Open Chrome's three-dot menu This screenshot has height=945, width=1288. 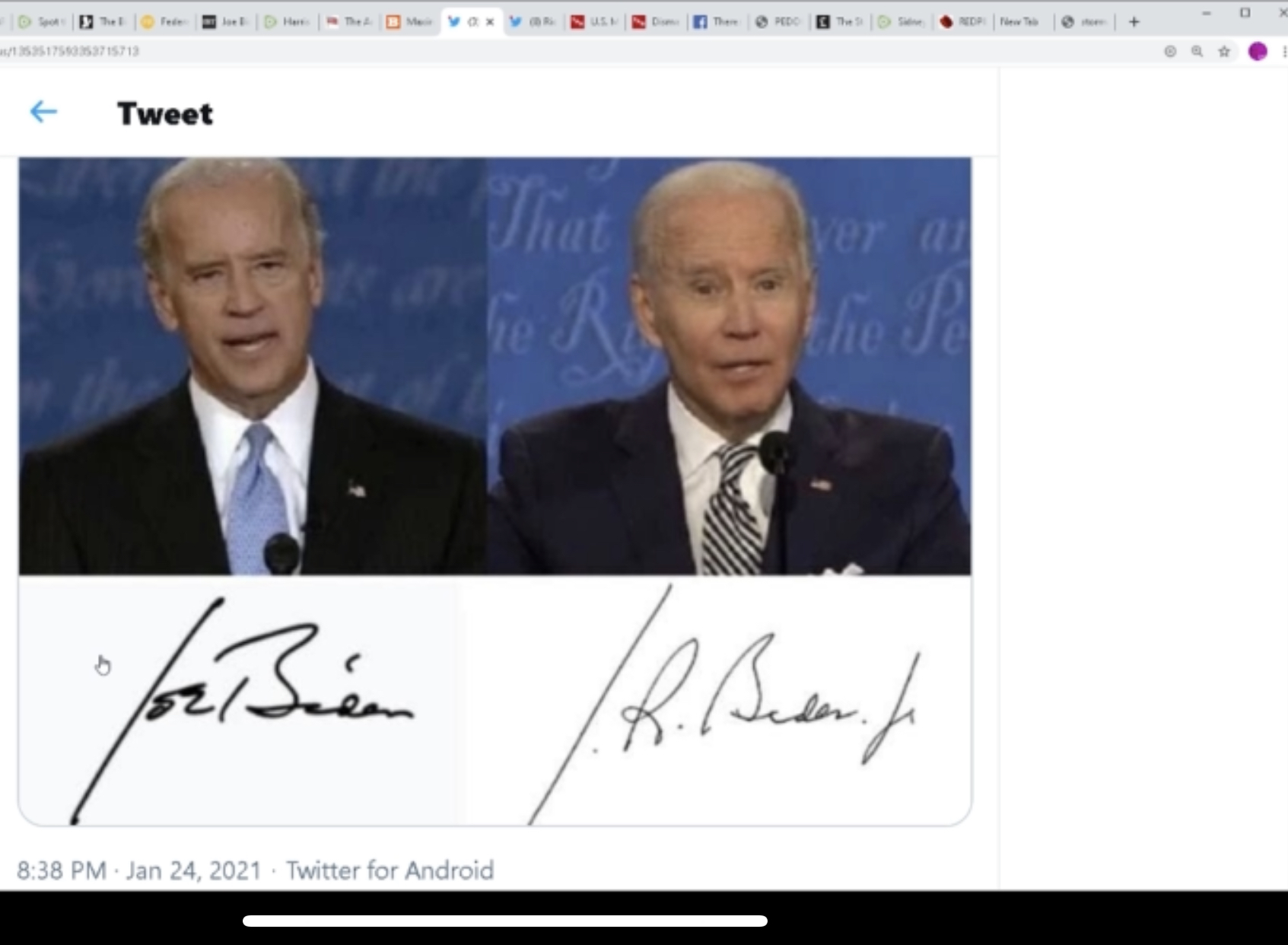point(1284,52)
